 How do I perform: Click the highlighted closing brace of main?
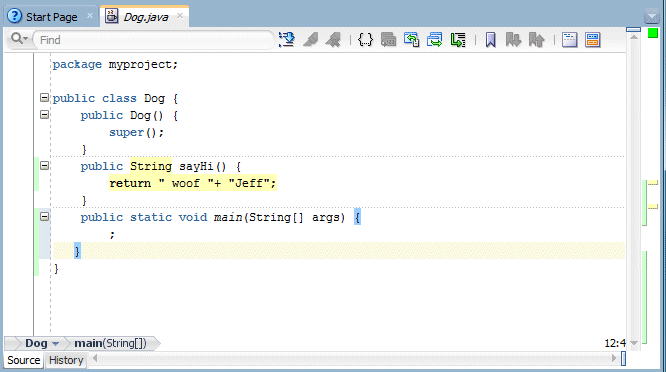point(77,251)
